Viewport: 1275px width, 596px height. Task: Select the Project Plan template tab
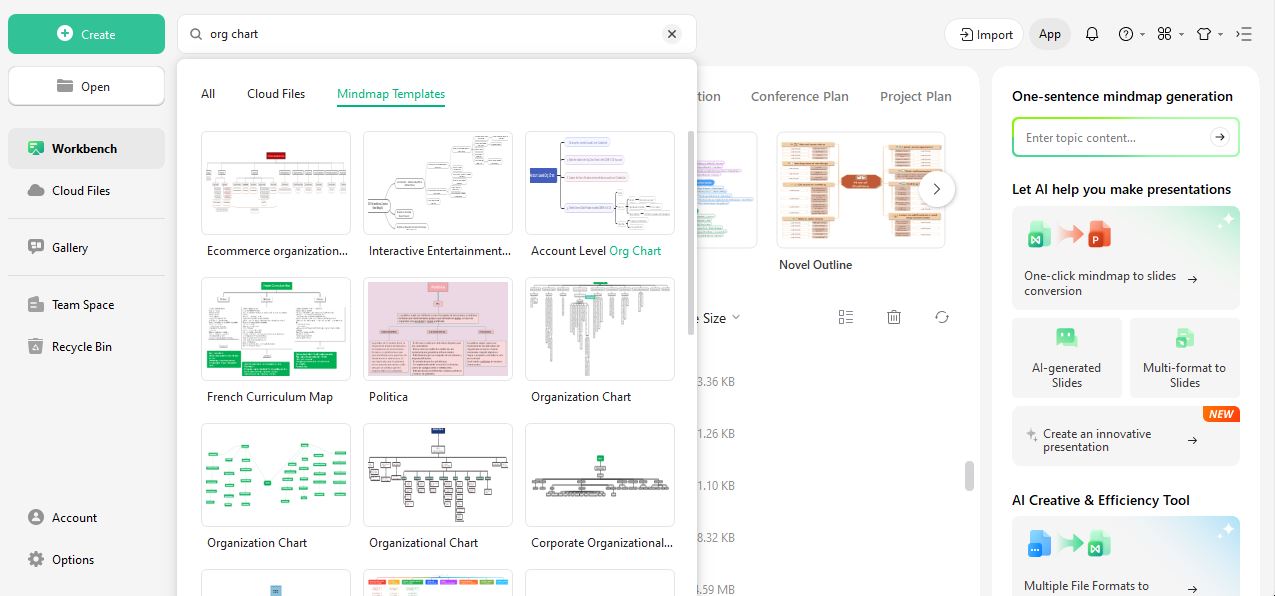tap(916, 97)
